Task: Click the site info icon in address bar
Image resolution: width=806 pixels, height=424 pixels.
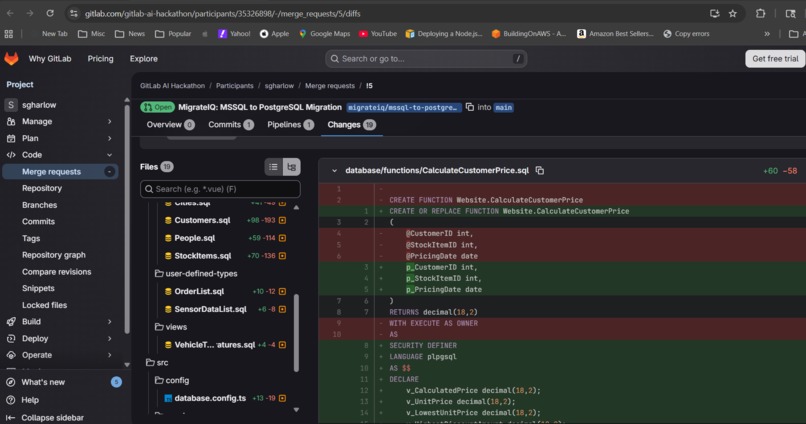Action: point(74,13)
